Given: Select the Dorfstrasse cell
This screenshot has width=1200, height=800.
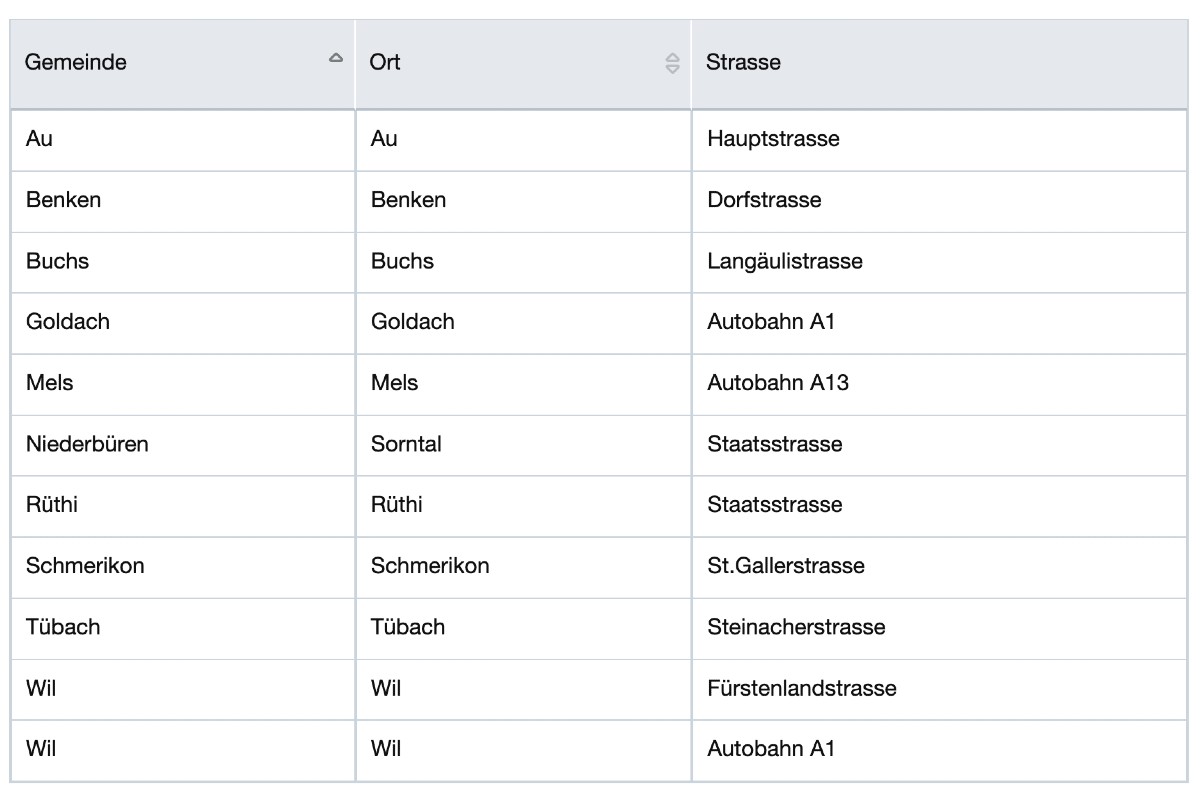Looking at the screenshot, I should [x=764, y=200].
